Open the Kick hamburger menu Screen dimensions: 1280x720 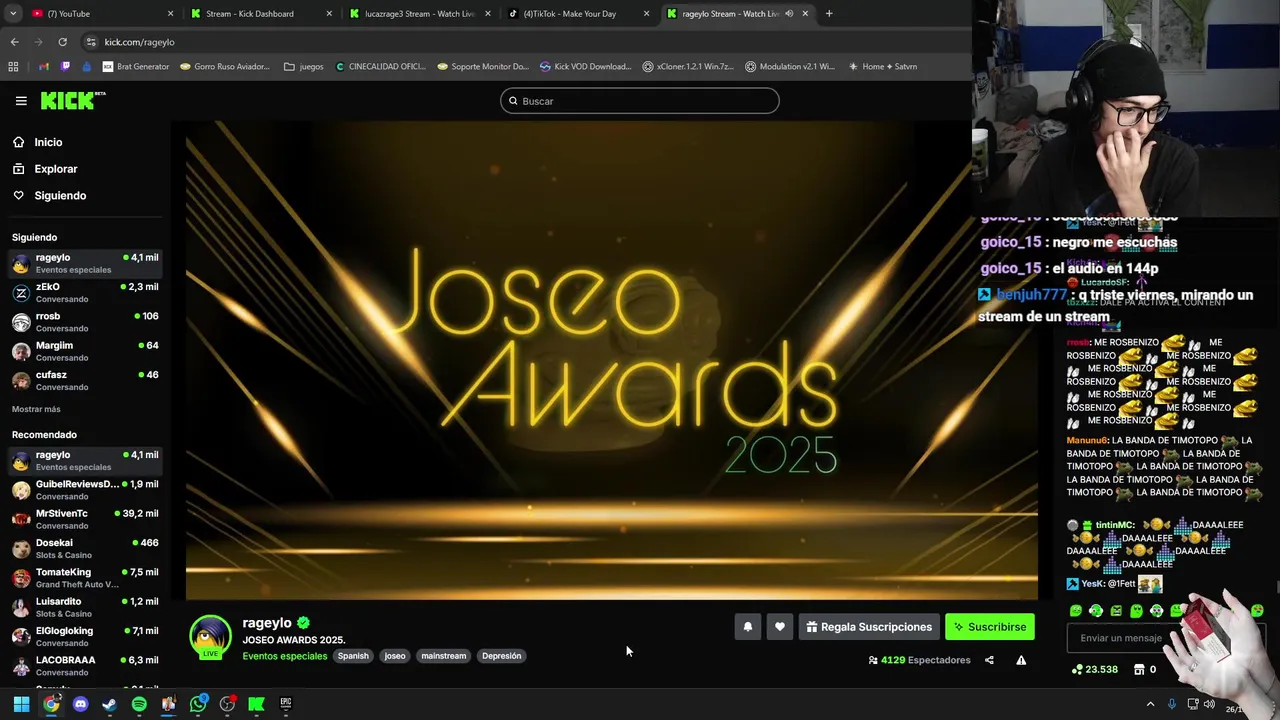coord(21,101)
